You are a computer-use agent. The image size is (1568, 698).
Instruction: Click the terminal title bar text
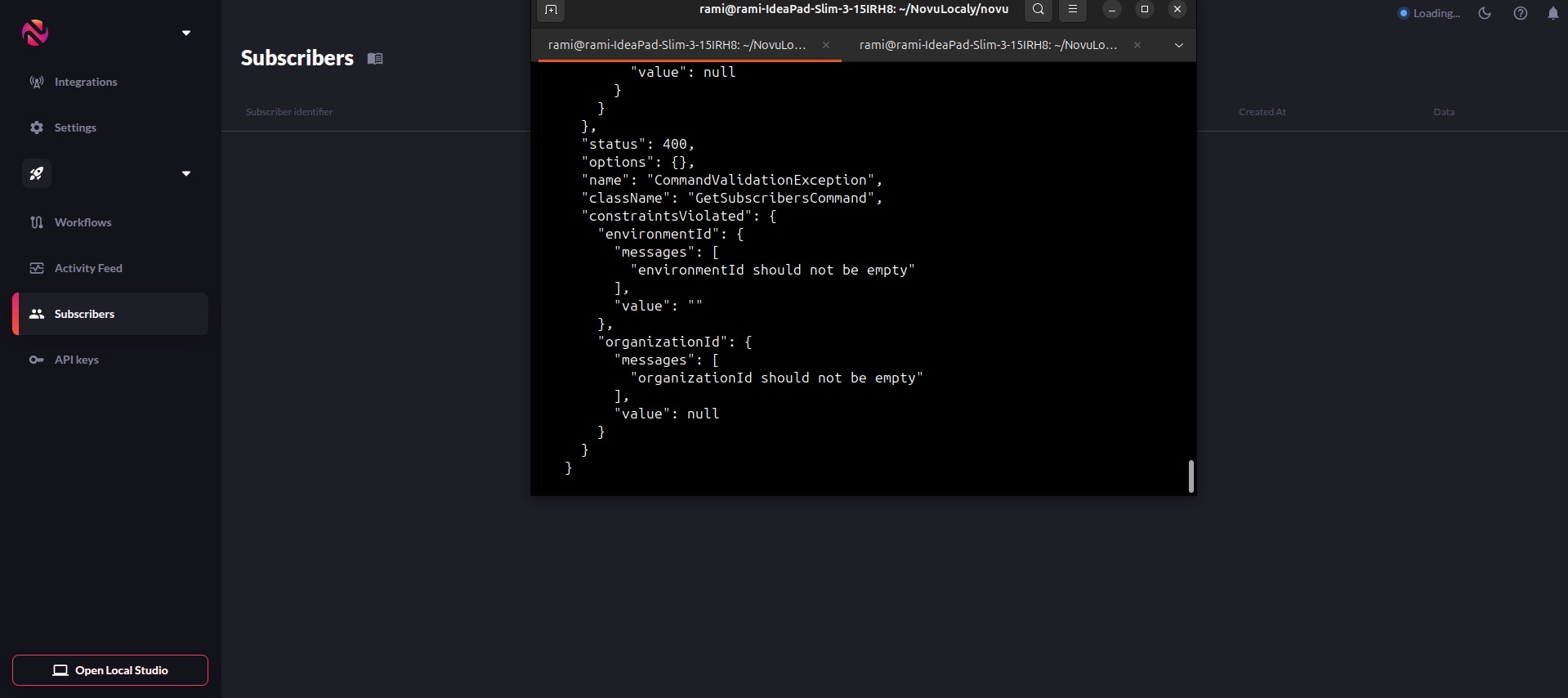(x=854, y=10)
